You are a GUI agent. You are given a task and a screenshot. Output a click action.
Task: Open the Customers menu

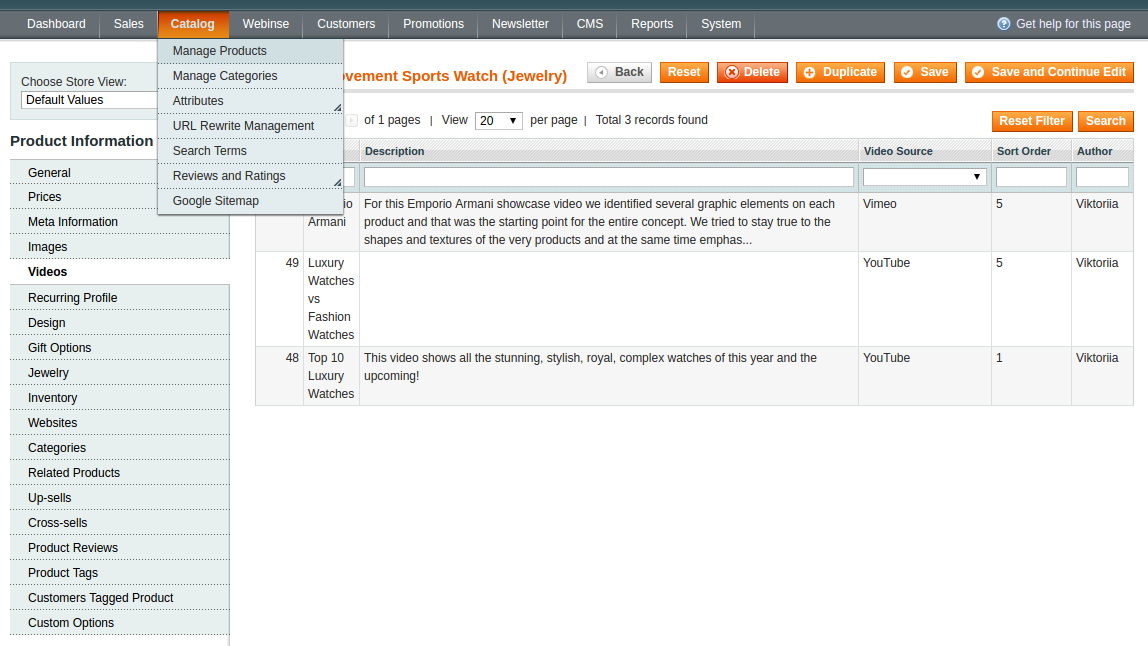(346, 24)
